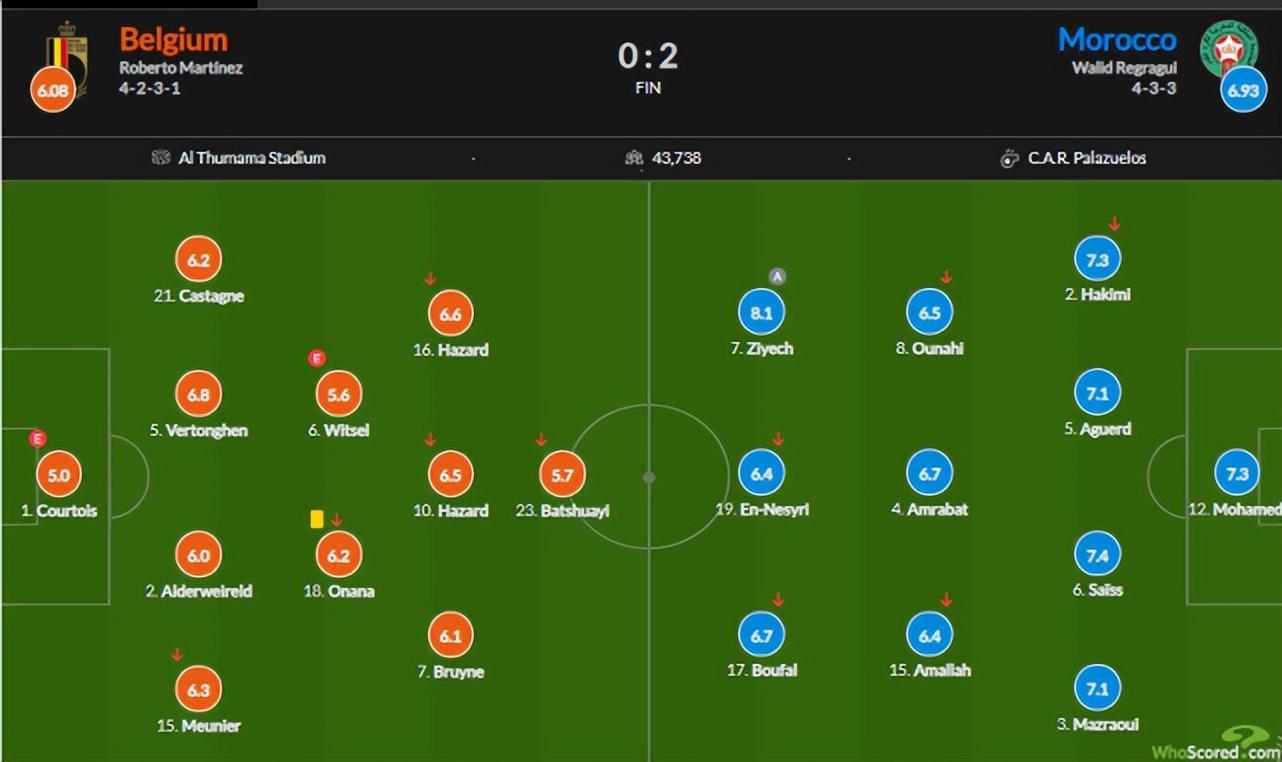The width and height of the screenshot is (1282, 762).
Task: Click Belgium's 6.08 team rating badge
Action: 53,88
